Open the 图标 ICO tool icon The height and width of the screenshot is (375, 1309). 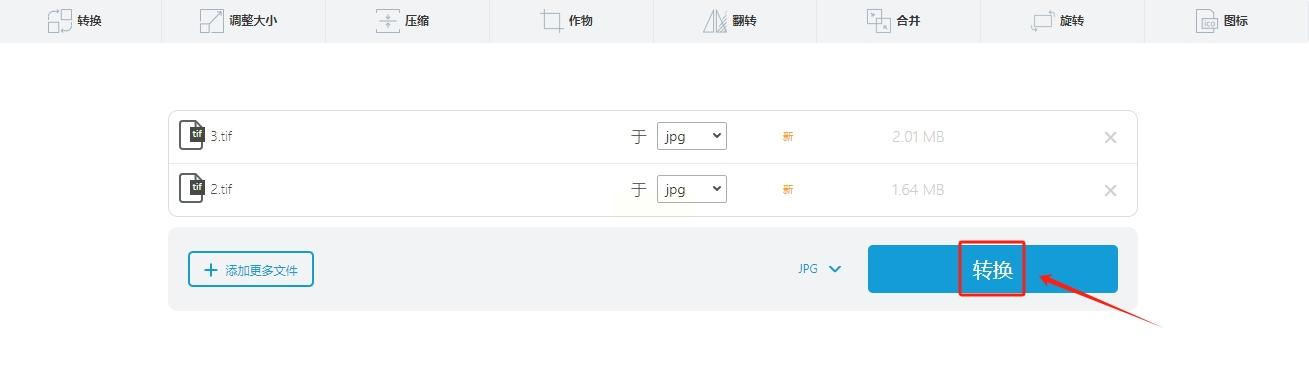[x=1207, y=20]
